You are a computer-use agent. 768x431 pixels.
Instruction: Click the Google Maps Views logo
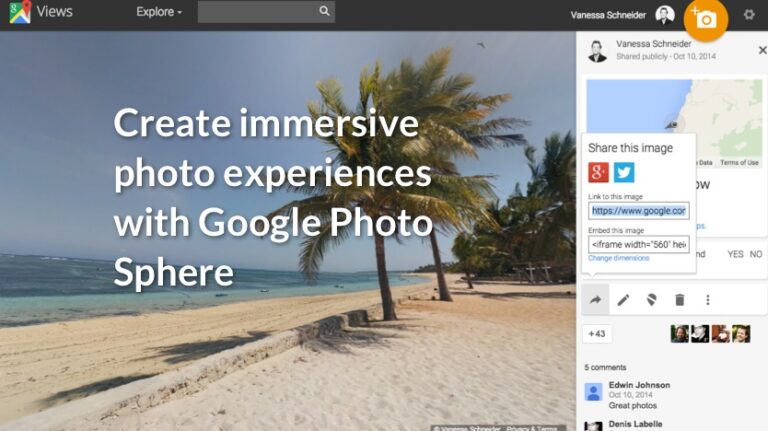[41, 13]
